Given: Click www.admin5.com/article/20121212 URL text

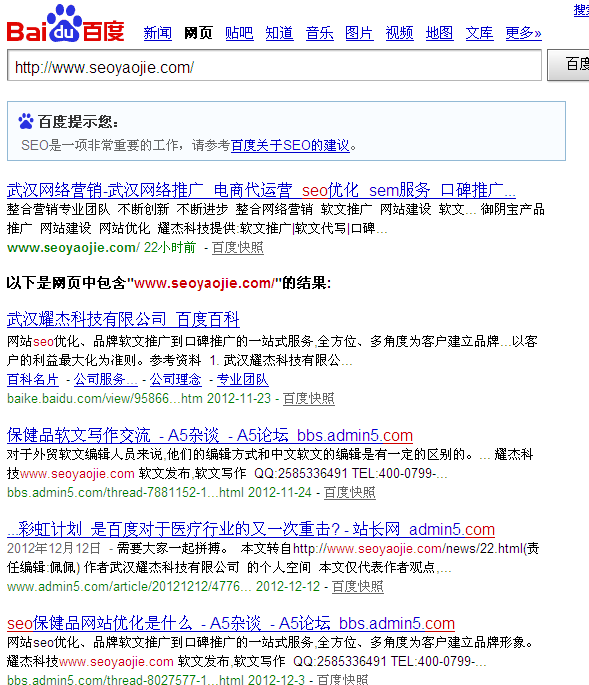Looking at the screenshot, I should [x=129, y=586].
